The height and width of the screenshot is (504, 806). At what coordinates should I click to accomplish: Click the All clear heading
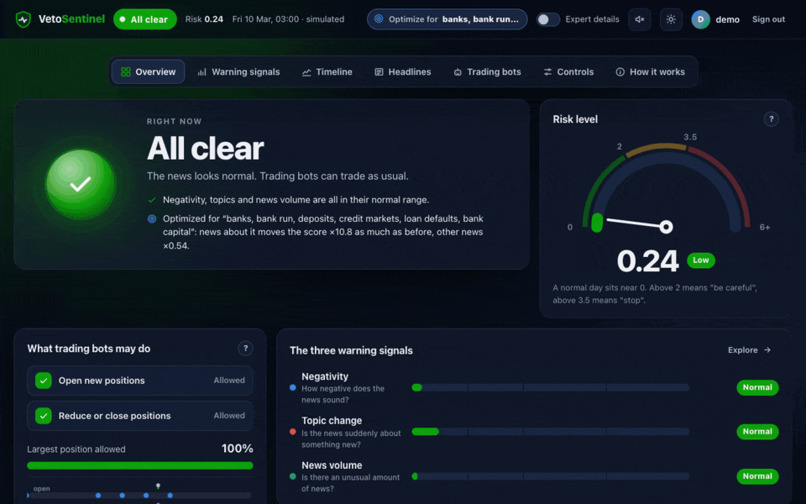tap(205, 149)
